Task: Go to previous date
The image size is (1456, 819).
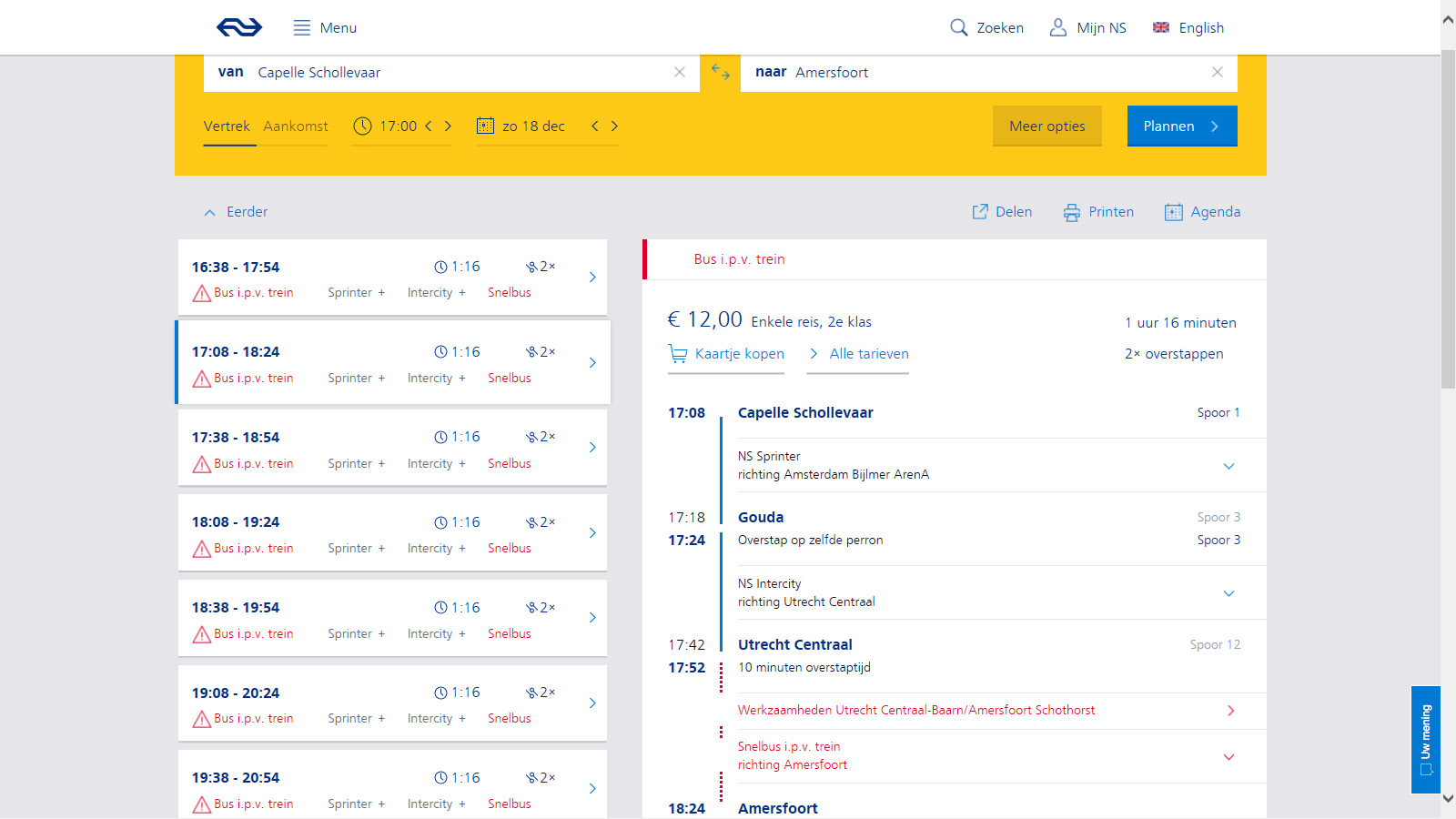Action: [595, 126]
